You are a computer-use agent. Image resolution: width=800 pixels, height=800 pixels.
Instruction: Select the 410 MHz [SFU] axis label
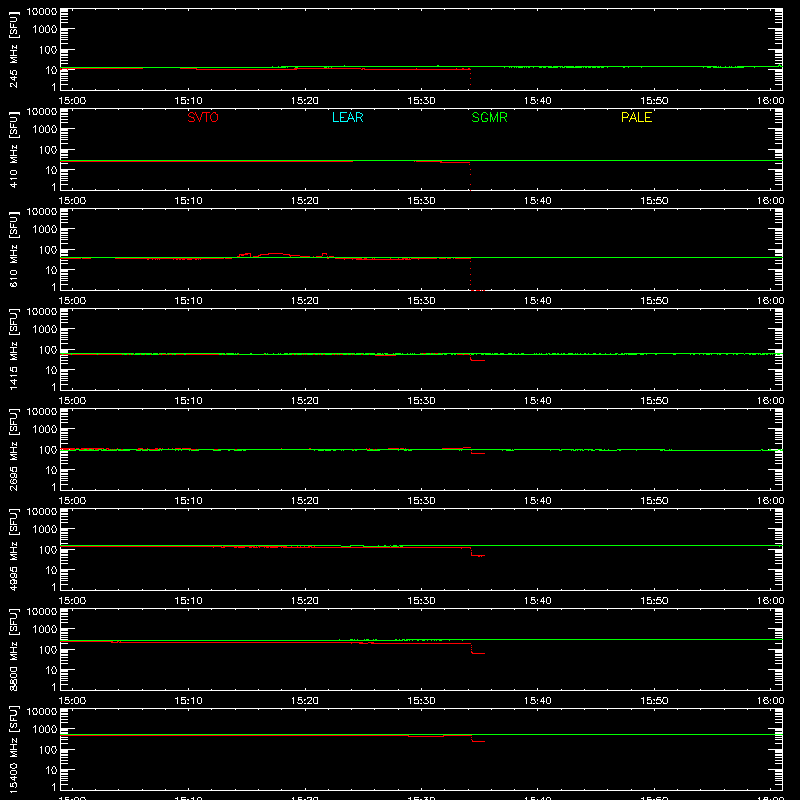13,149
